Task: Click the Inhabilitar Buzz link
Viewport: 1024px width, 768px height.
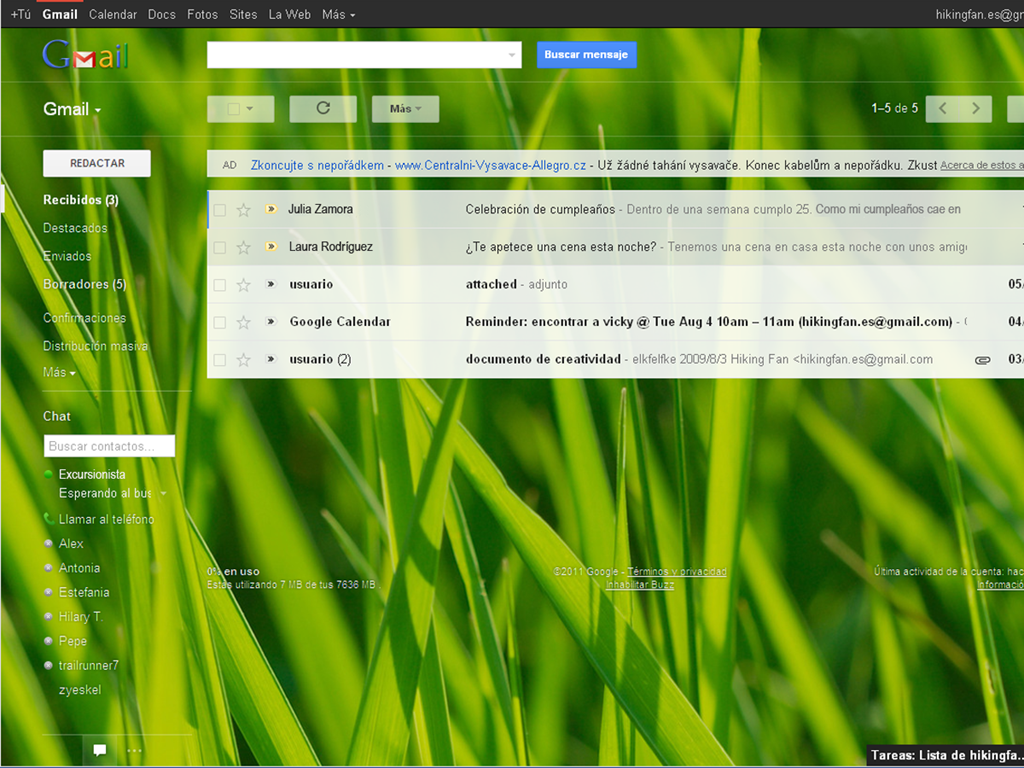Action: (640, 584)
